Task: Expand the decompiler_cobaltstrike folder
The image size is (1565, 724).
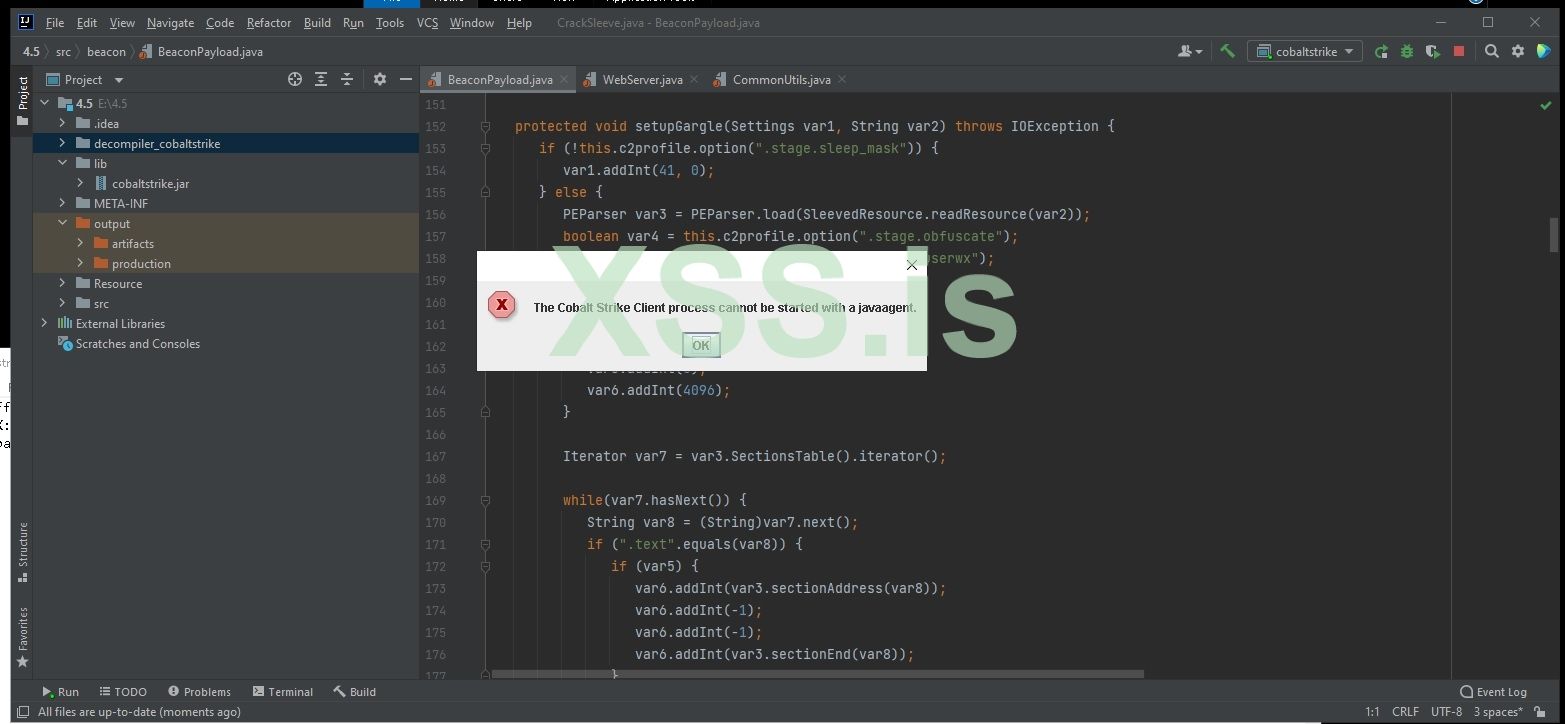Action: pos(62,144)
